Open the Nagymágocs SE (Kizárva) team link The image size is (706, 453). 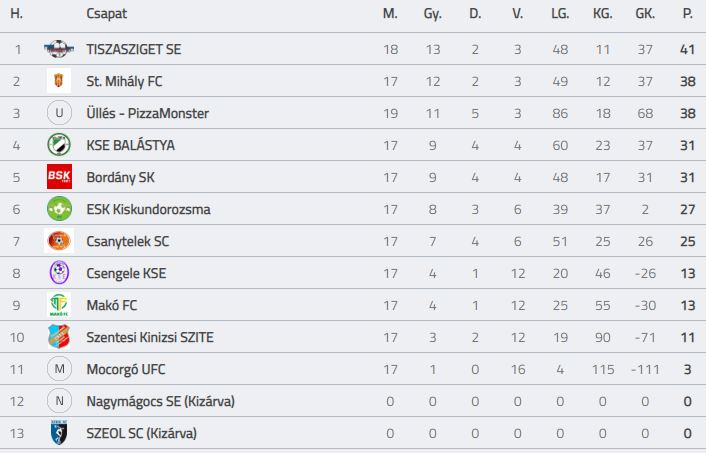click(x=160, y=401)
